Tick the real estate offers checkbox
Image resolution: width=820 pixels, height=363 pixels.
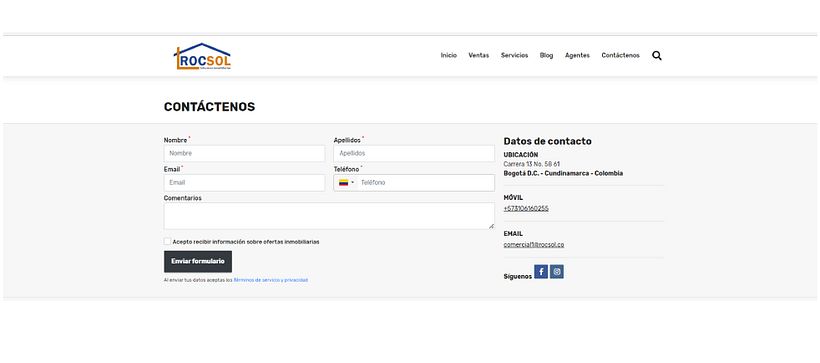pyautogui.click(x=167, y=242)
